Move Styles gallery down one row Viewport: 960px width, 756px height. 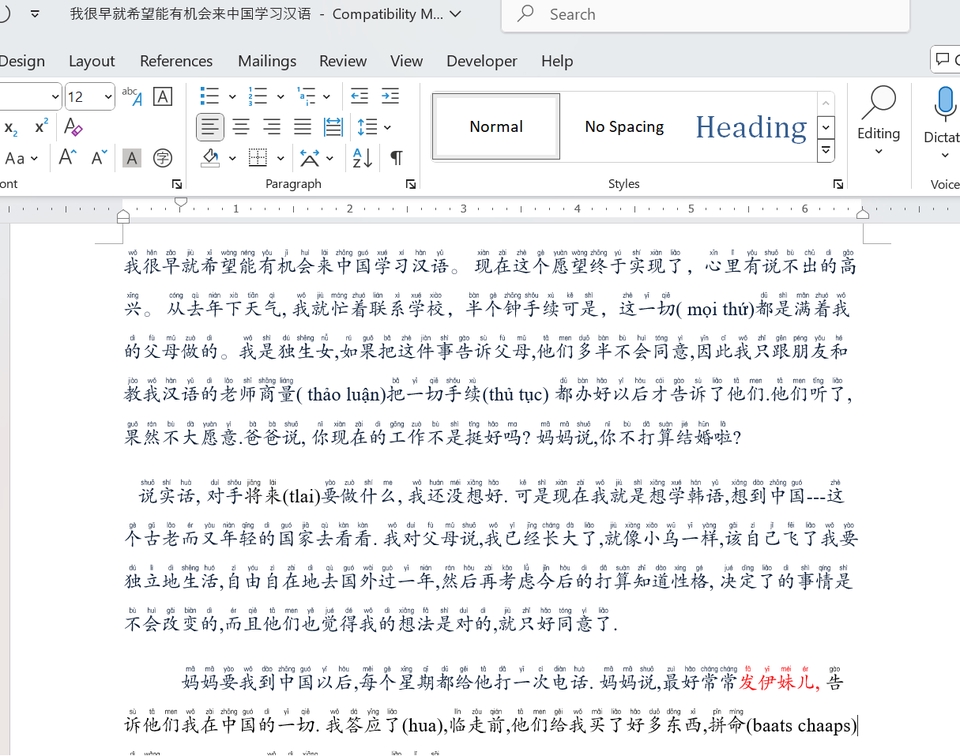826,127
